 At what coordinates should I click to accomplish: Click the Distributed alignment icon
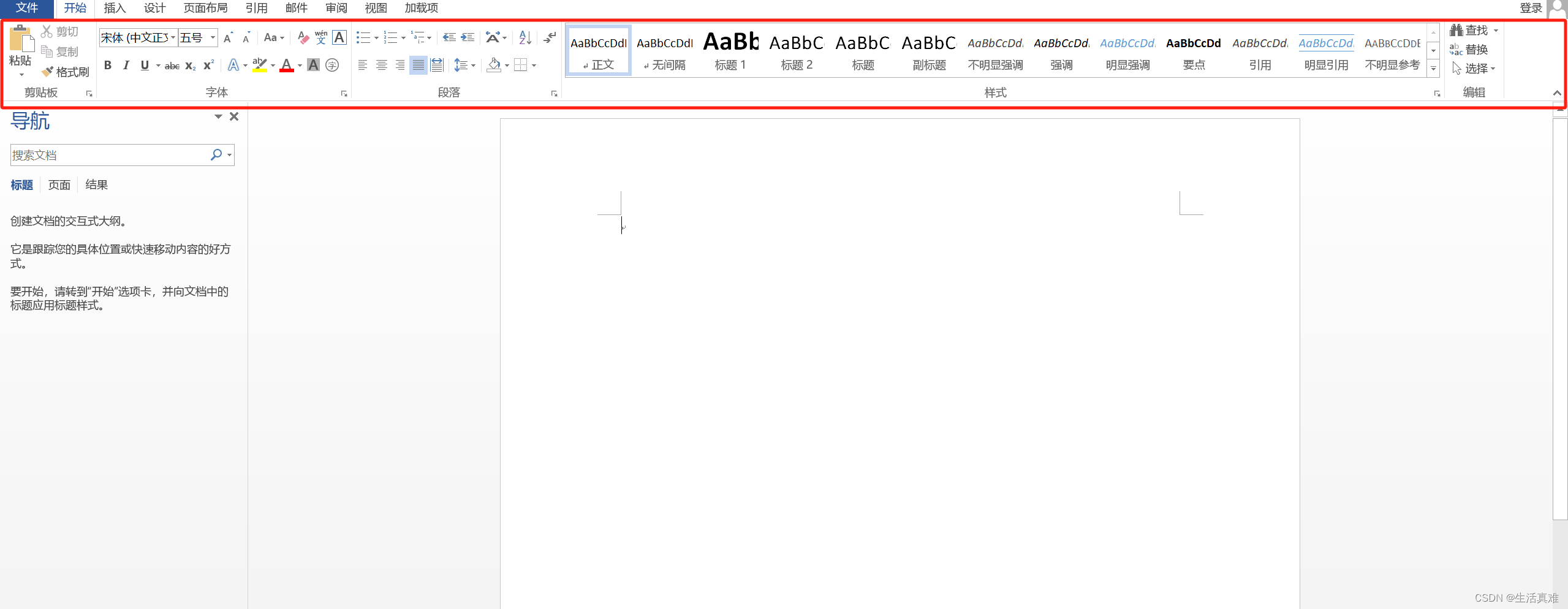pos(437,65)
